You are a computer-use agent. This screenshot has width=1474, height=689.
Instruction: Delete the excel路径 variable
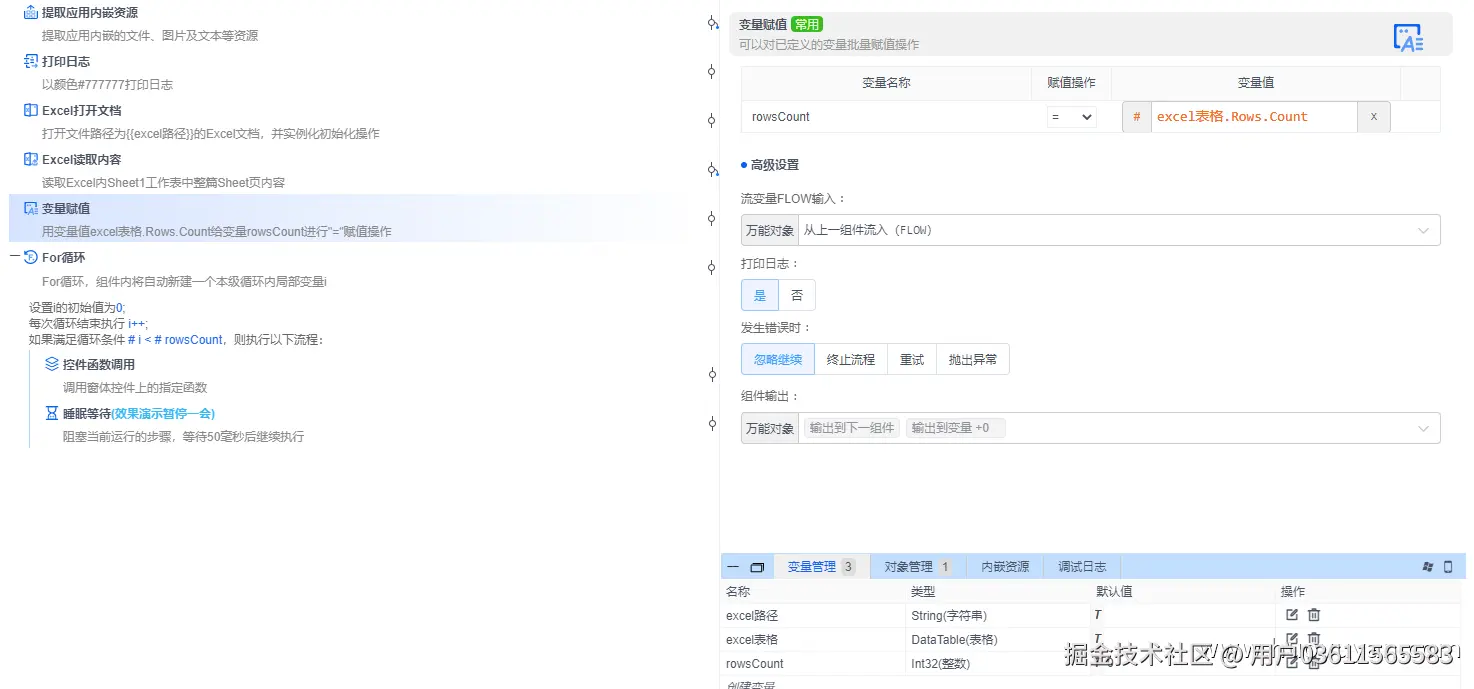coord(1314,615)
